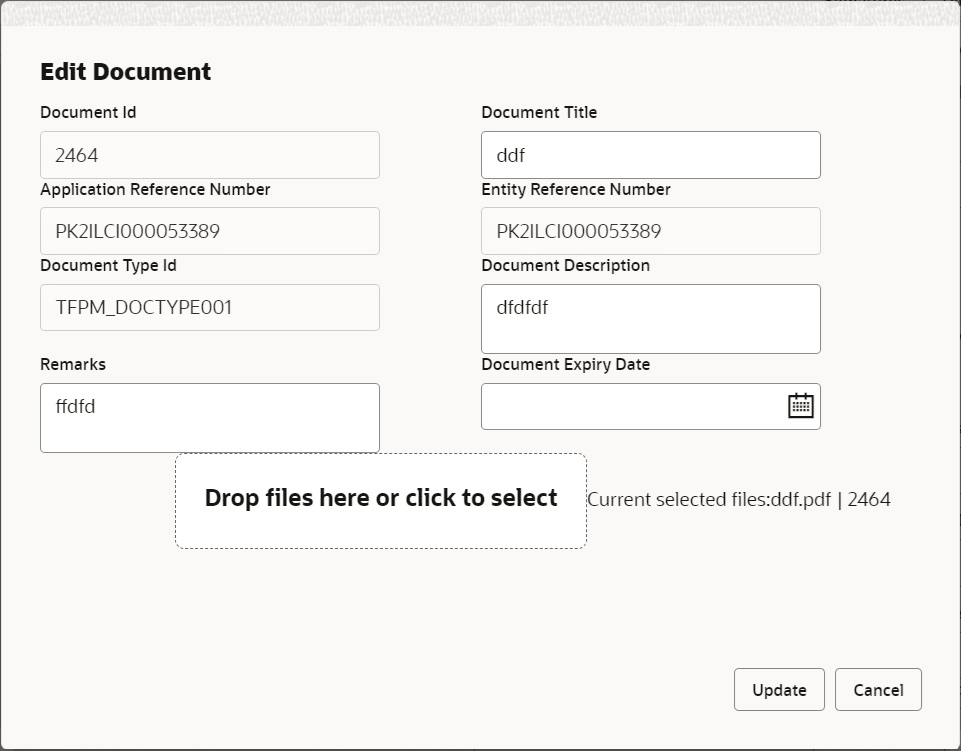
Task: Click the Application Reference Number field
Action: click(x=209, y=231)
